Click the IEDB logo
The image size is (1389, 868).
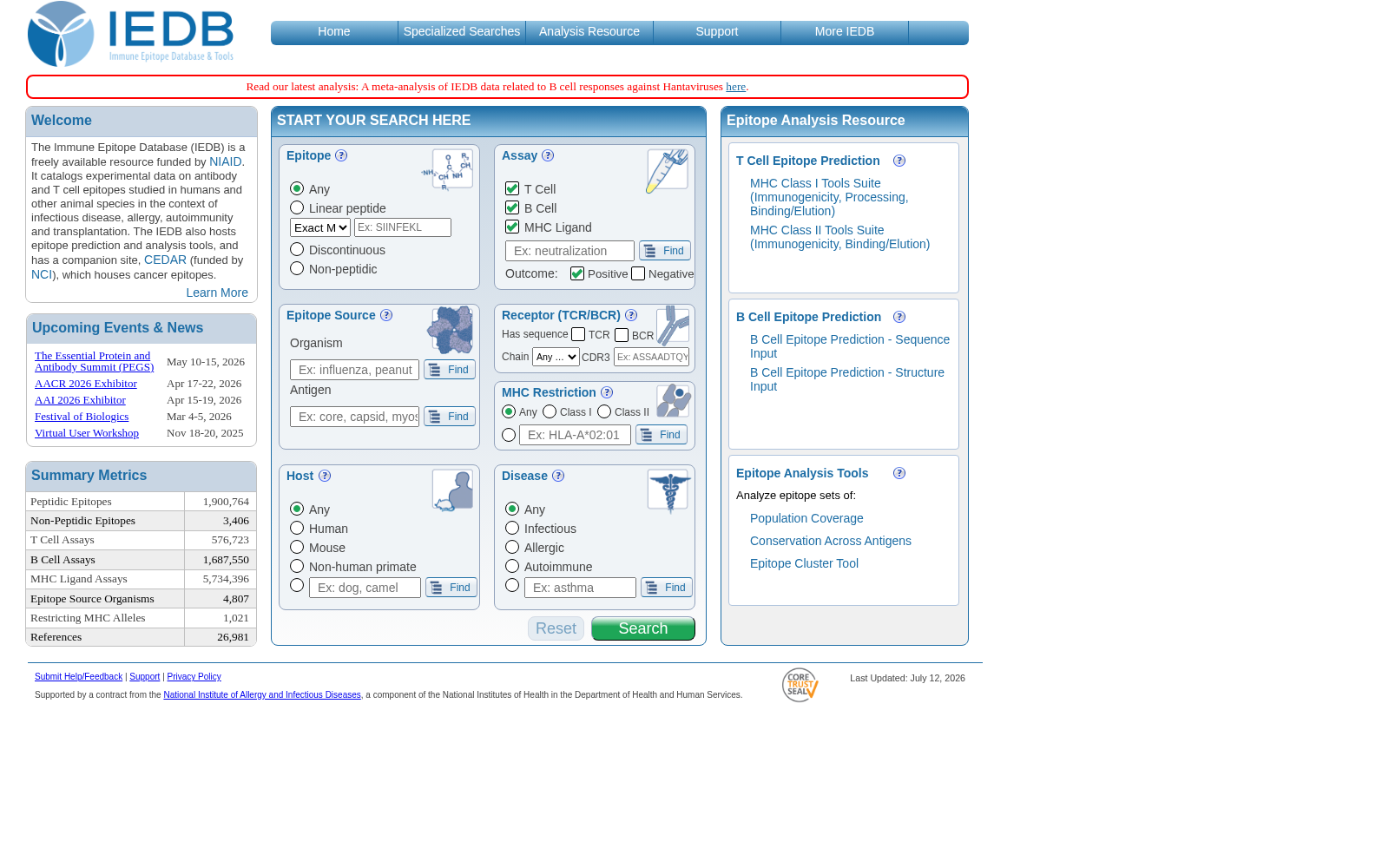130,34
